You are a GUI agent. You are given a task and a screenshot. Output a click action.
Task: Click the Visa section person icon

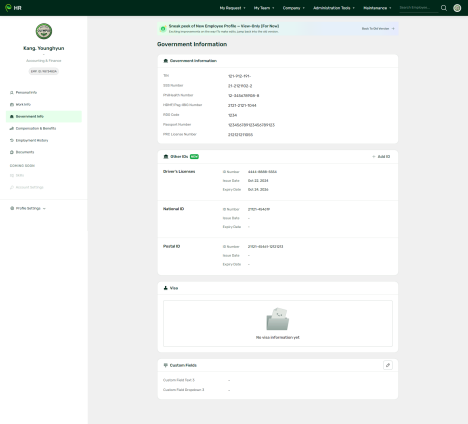pos(166,288)
